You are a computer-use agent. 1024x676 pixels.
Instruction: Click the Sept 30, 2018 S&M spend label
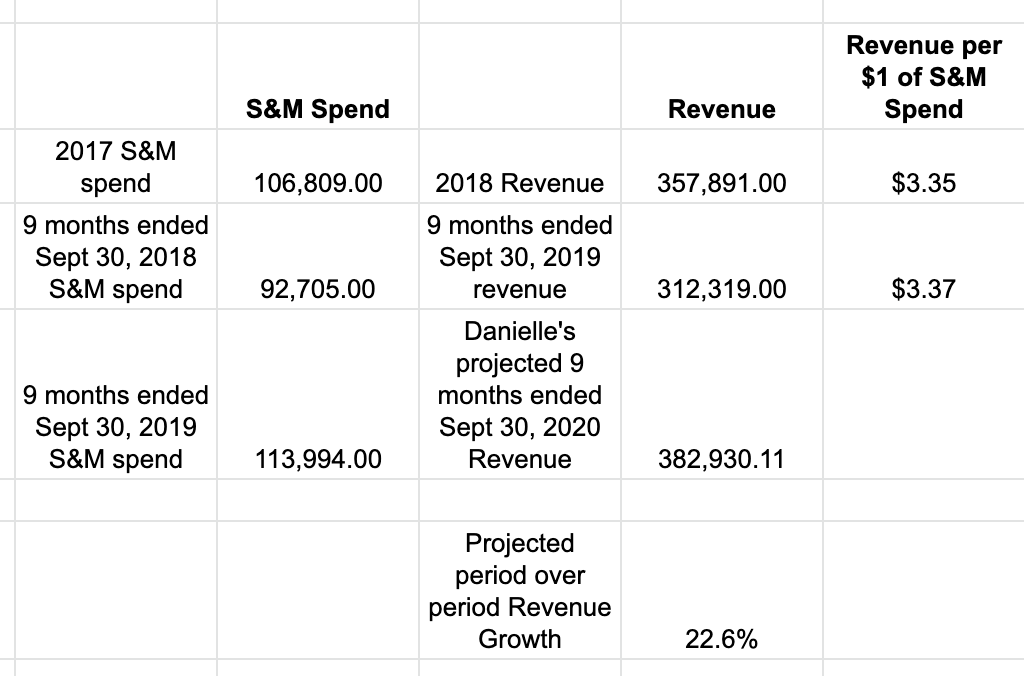[x=116, y=256]
